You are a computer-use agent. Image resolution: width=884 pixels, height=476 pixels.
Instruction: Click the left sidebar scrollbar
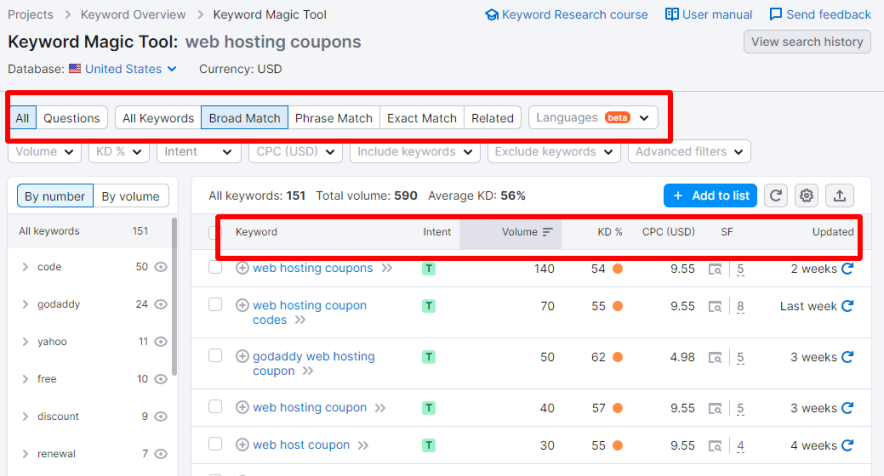[x=174, y=300]
